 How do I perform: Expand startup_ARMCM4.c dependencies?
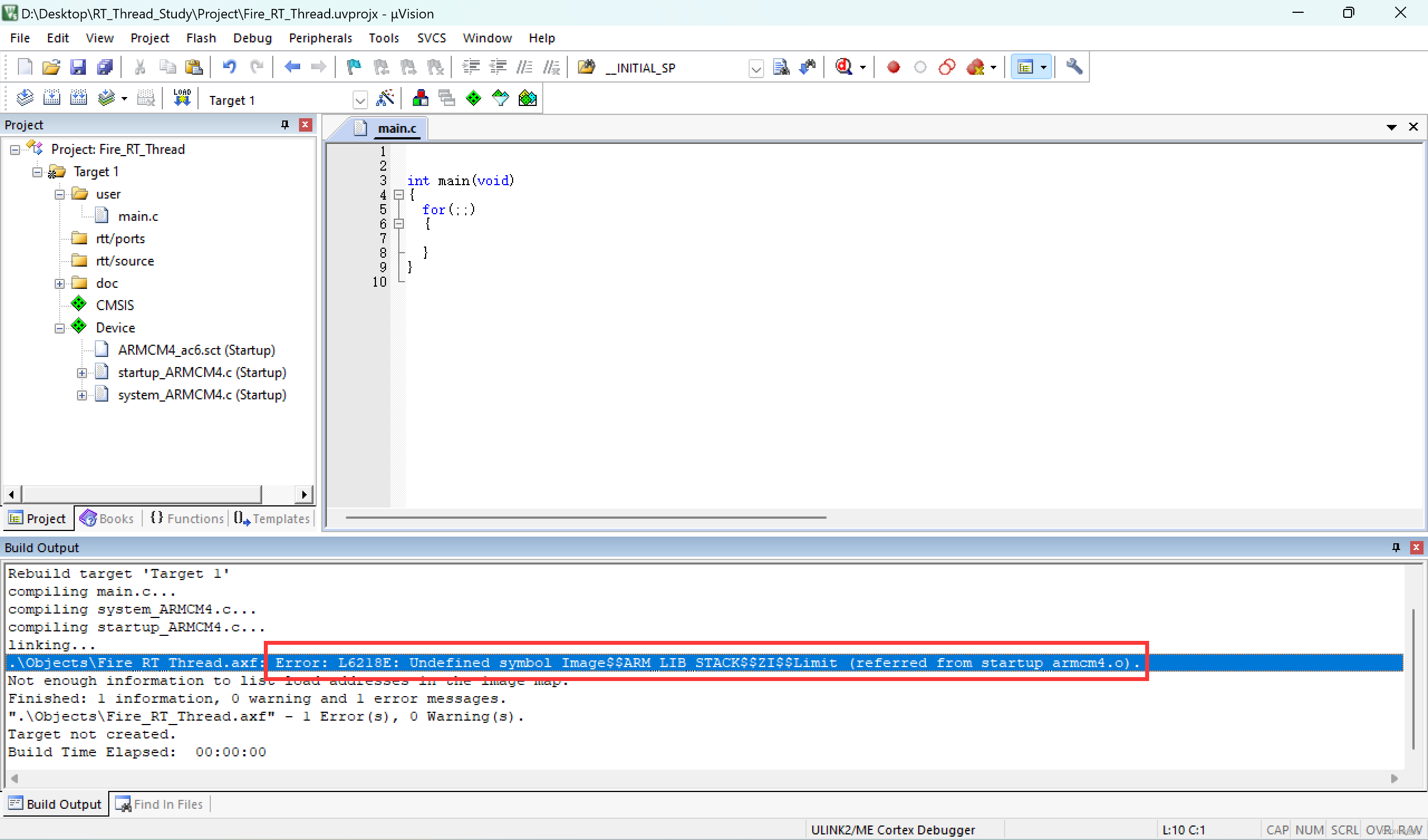coord(81,373)
